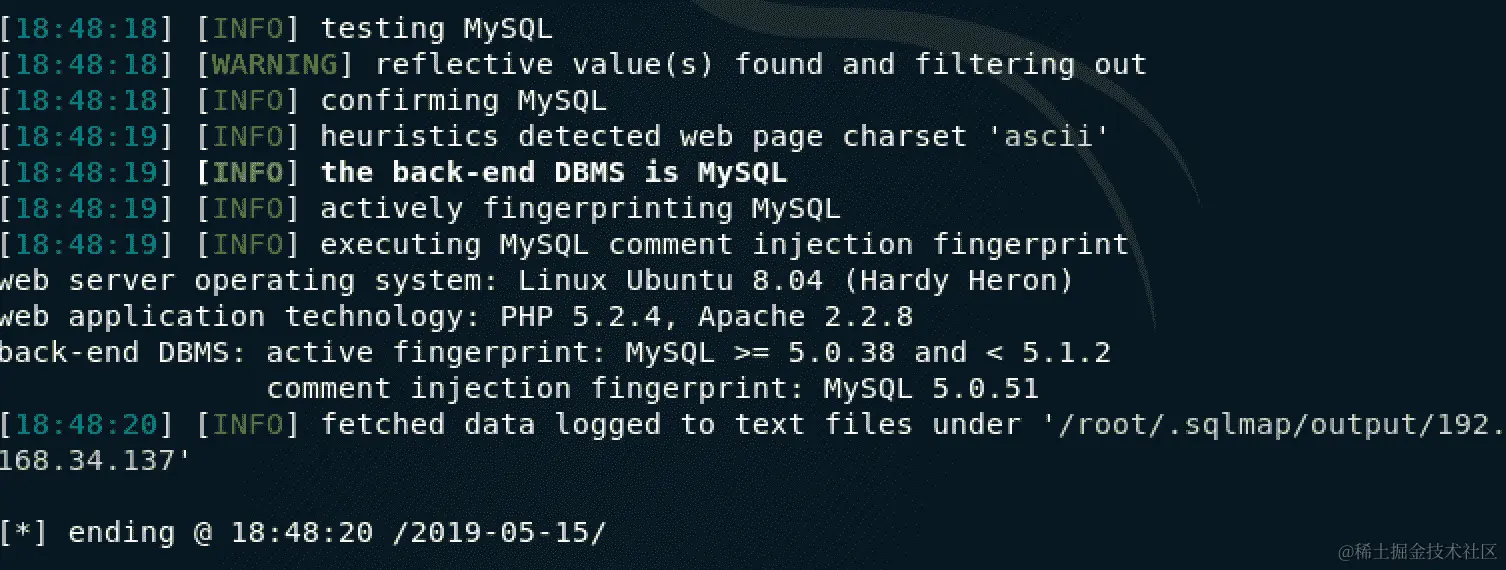This screenshot has width=1506, height=570.
Task: Click the bold 'the back-end DBMS is MySQL' text
Action: tap(554, 173)
